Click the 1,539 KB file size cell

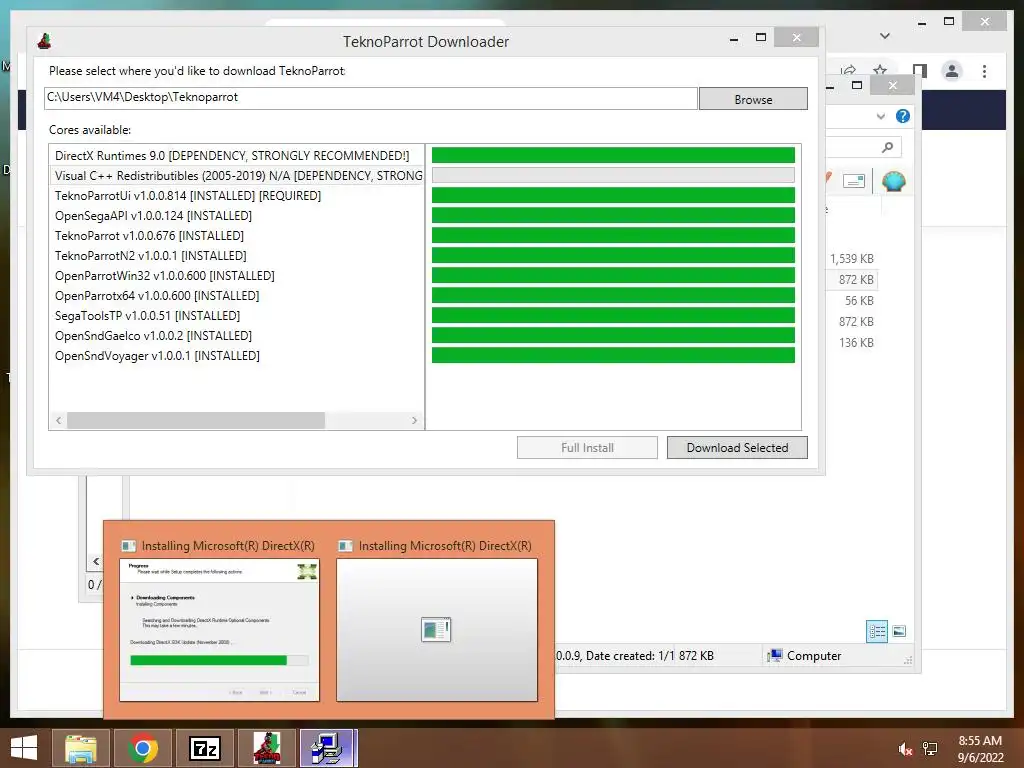point(852,259)
